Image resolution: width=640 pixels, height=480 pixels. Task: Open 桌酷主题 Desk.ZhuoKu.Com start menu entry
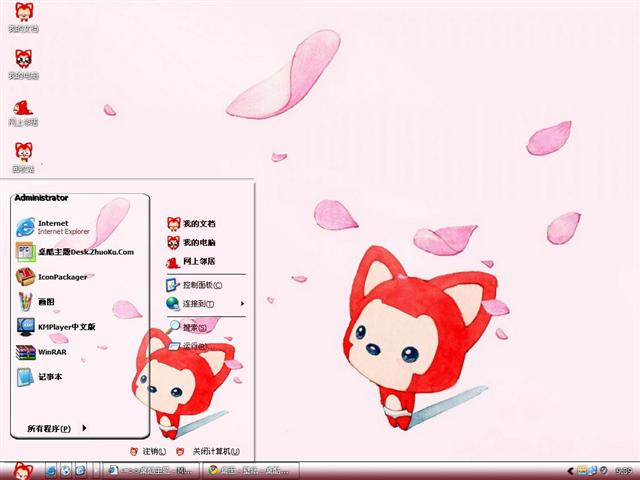[75, 252]
